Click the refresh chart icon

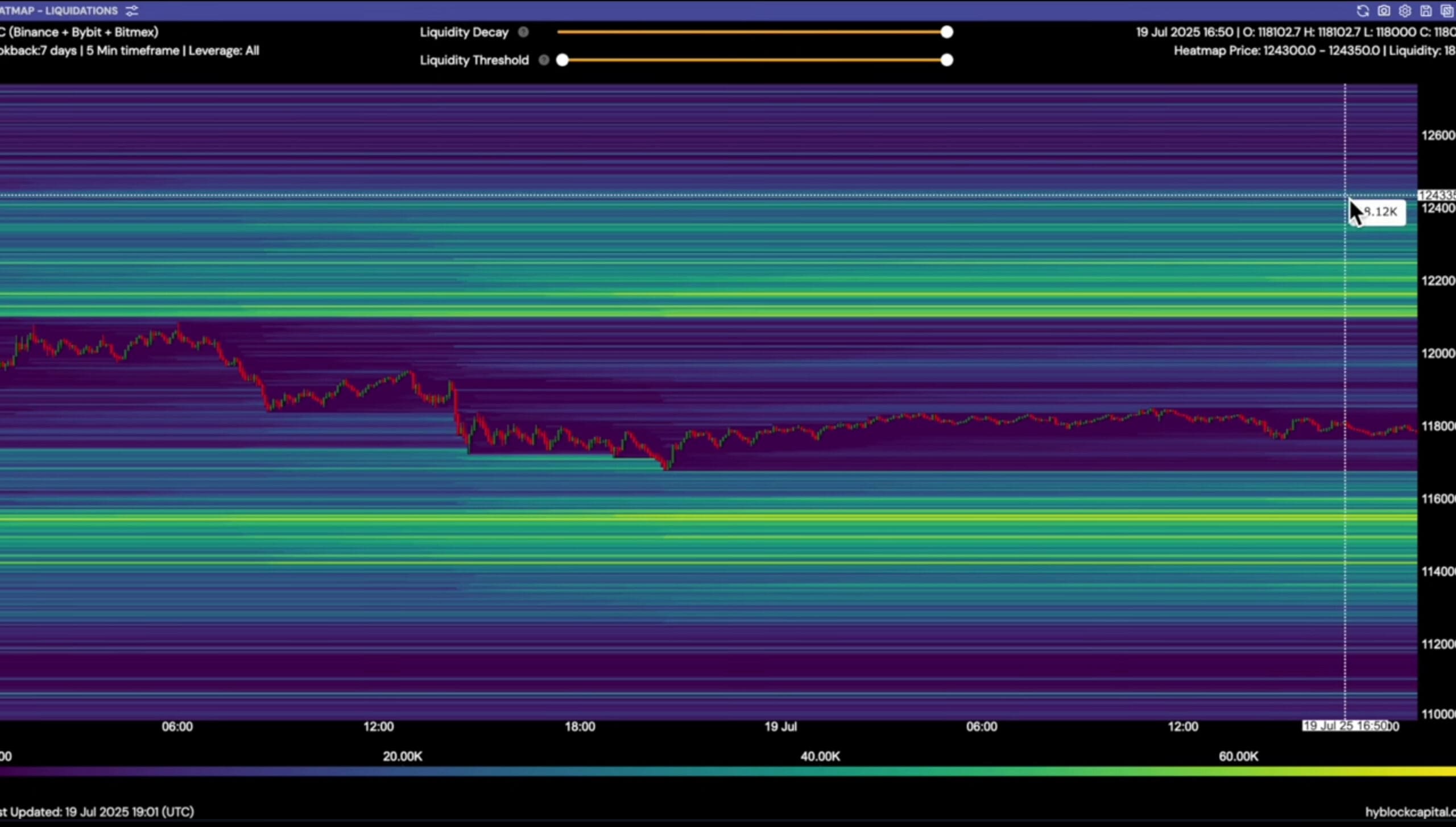[x=1363, y=11]
